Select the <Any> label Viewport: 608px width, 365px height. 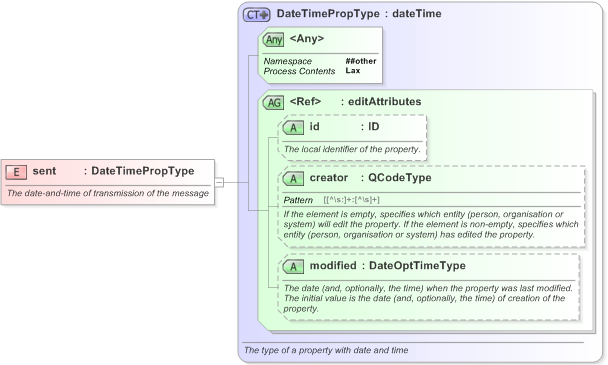coord(307,38)
